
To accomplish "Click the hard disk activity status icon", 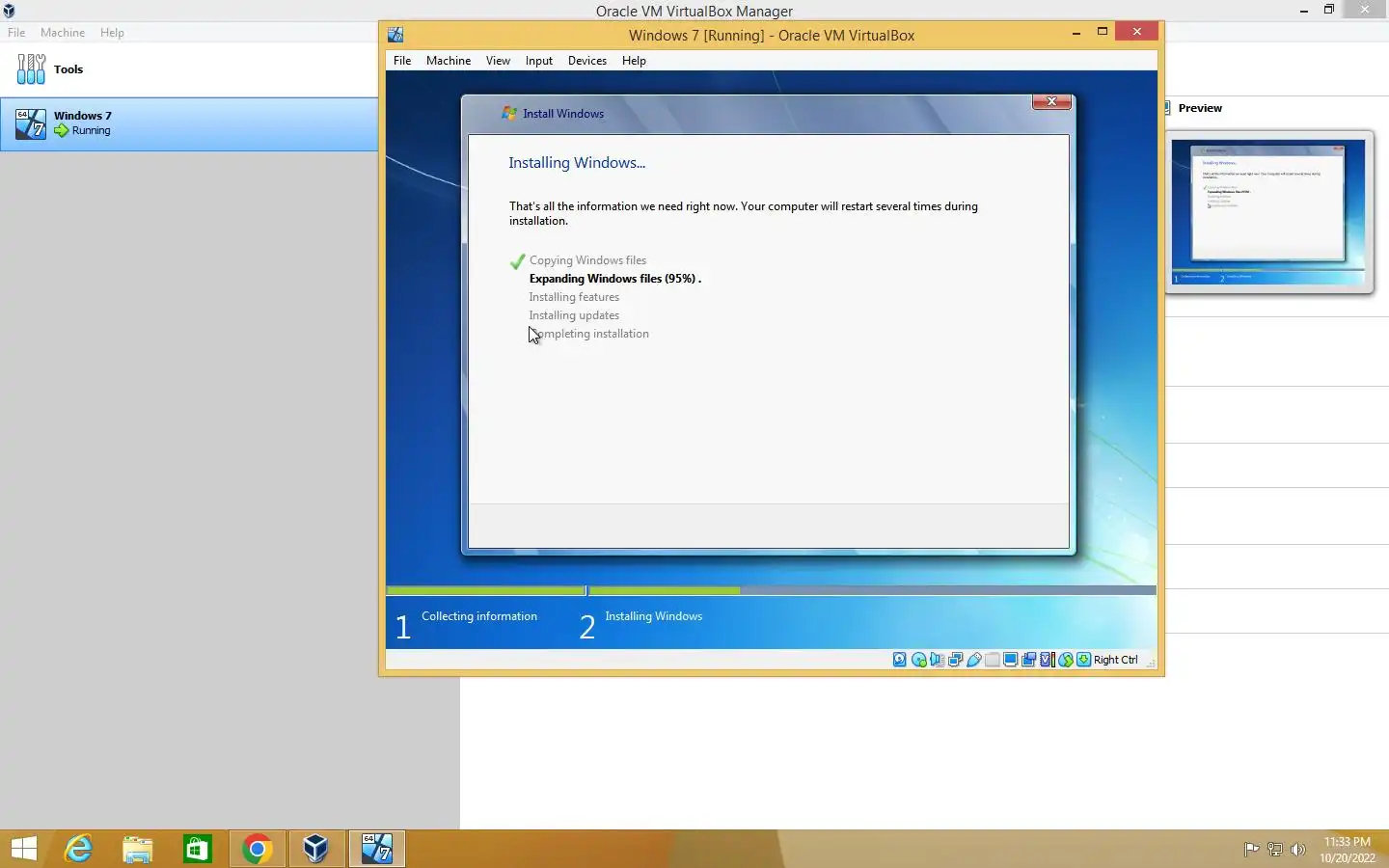I will click(900, 660).
